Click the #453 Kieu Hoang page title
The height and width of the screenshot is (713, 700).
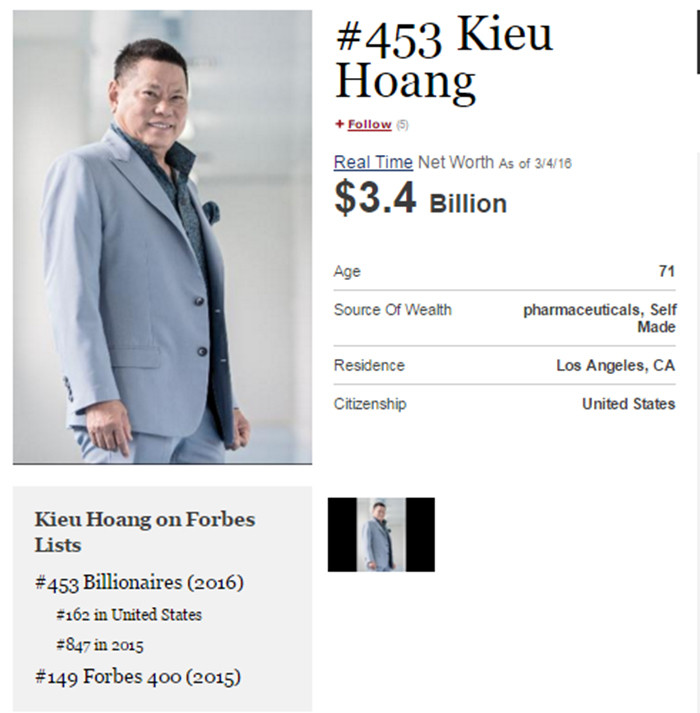click(444, 59)
